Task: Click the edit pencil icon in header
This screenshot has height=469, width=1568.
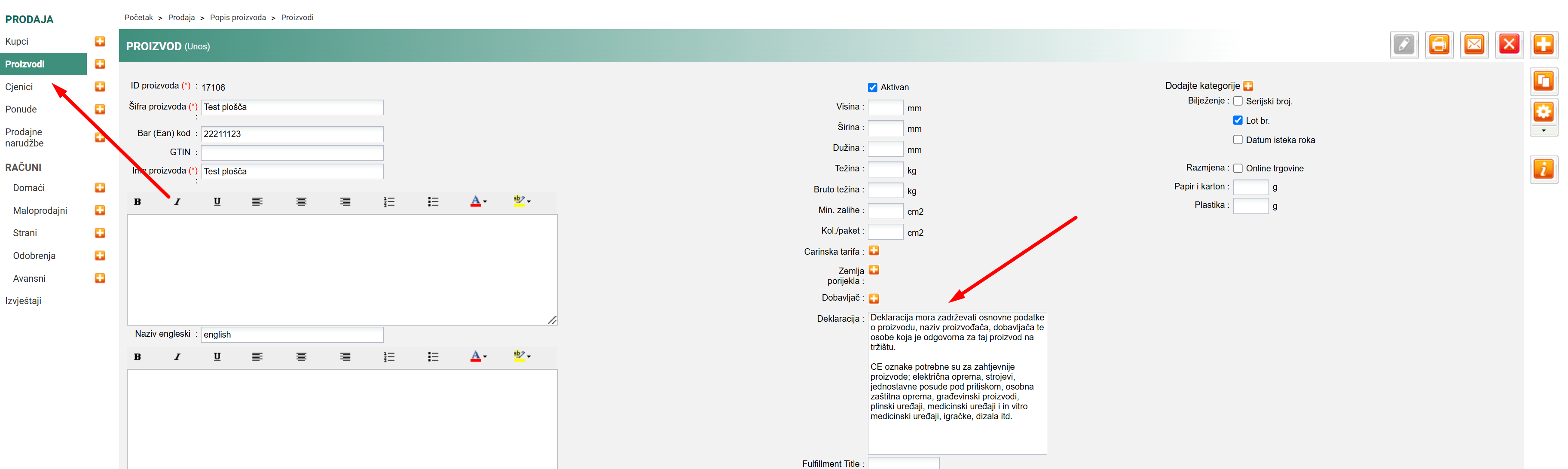Action: coord(1404,44)
